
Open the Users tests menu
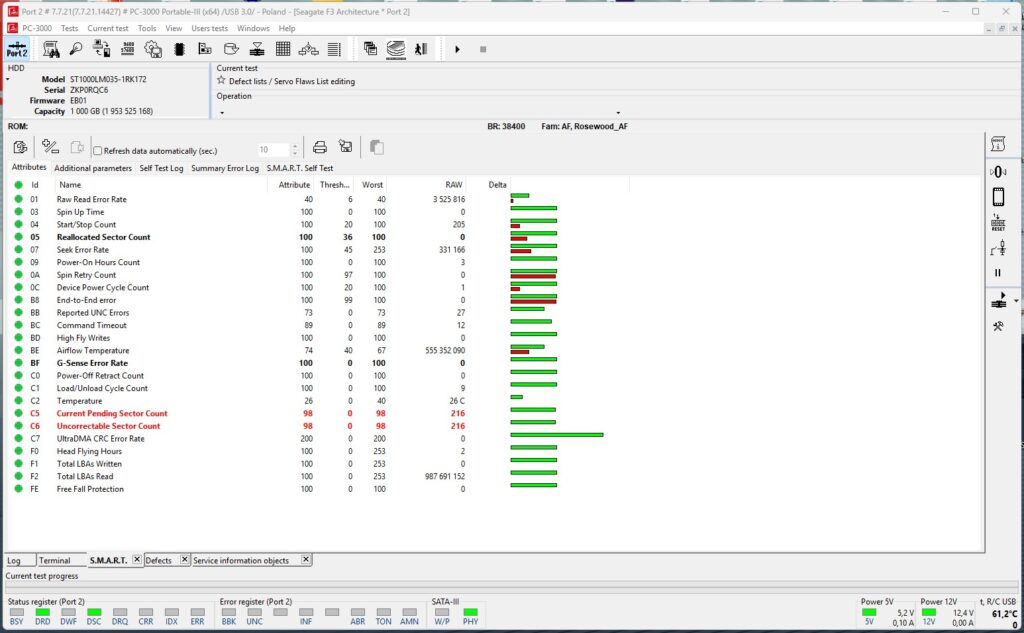pyautogui.click(x=210, y=29)
